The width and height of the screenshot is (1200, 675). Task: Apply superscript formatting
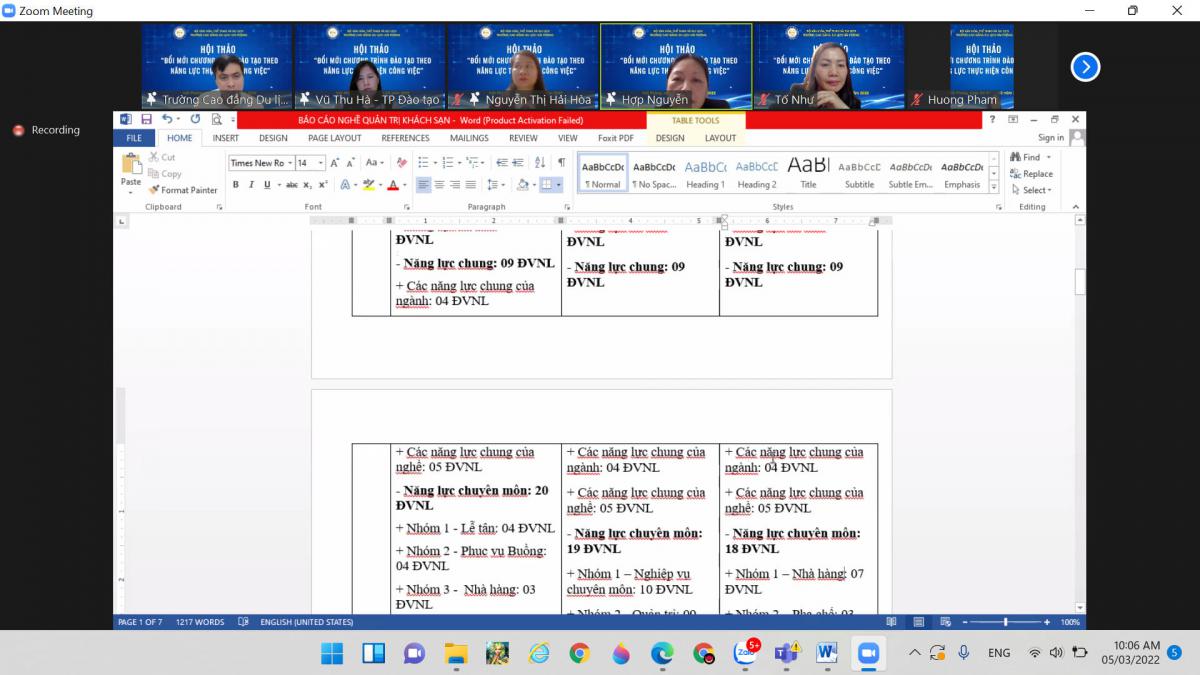pos(323,185)
